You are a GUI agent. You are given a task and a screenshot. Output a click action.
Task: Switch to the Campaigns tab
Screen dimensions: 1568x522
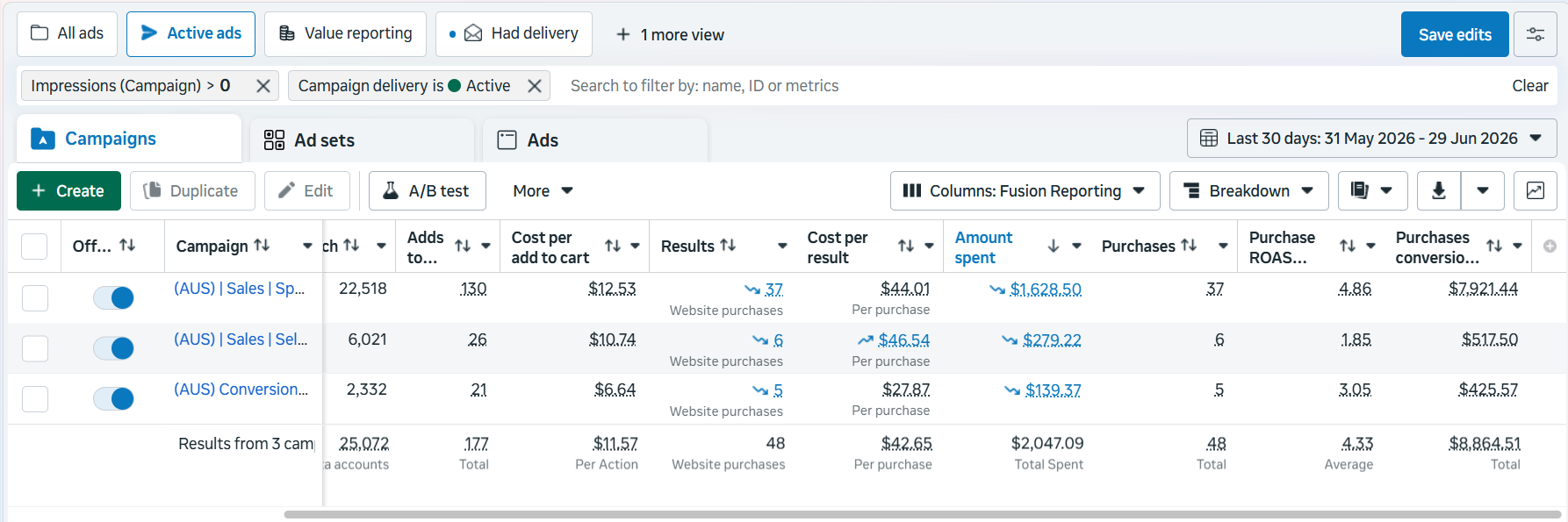pyautogui.click(x=129, y=139)
